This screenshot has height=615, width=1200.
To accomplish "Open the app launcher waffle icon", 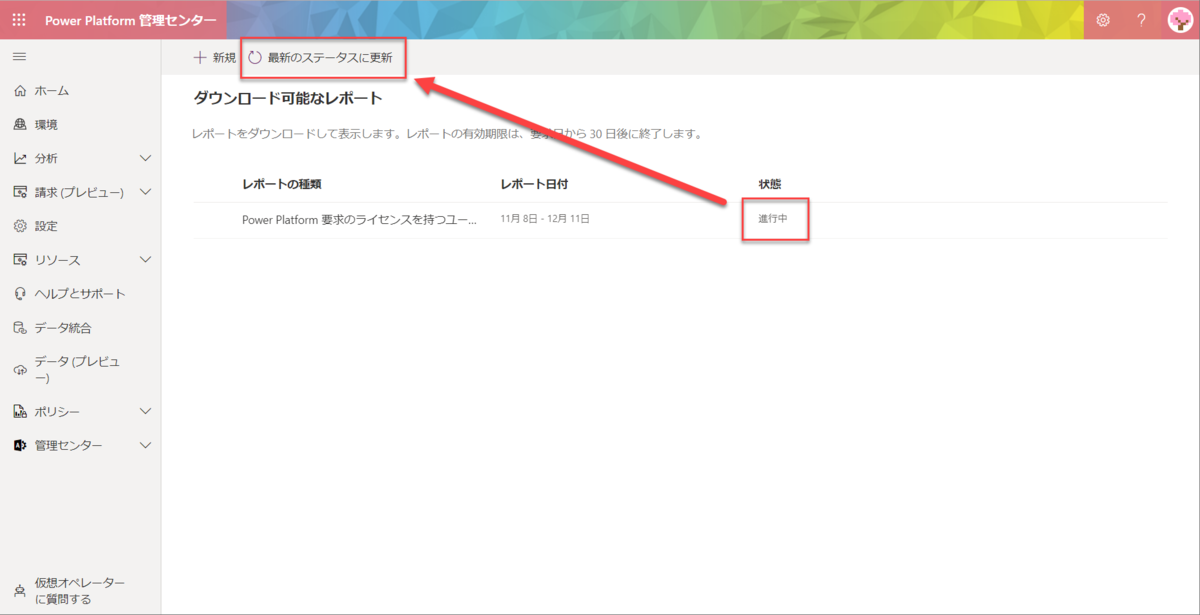I will (19, 20).
